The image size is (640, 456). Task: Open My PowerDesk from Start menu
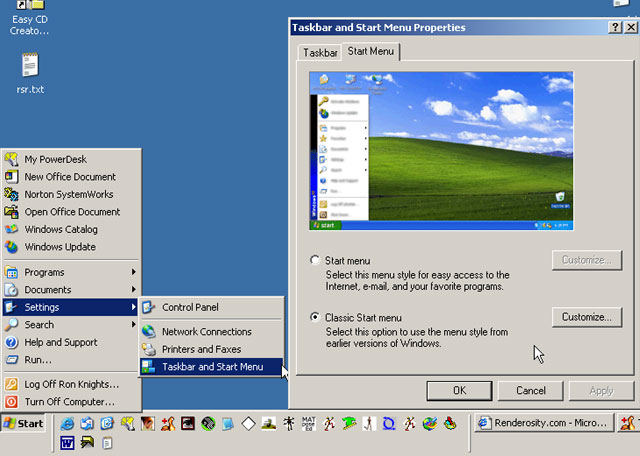point(71,159)
